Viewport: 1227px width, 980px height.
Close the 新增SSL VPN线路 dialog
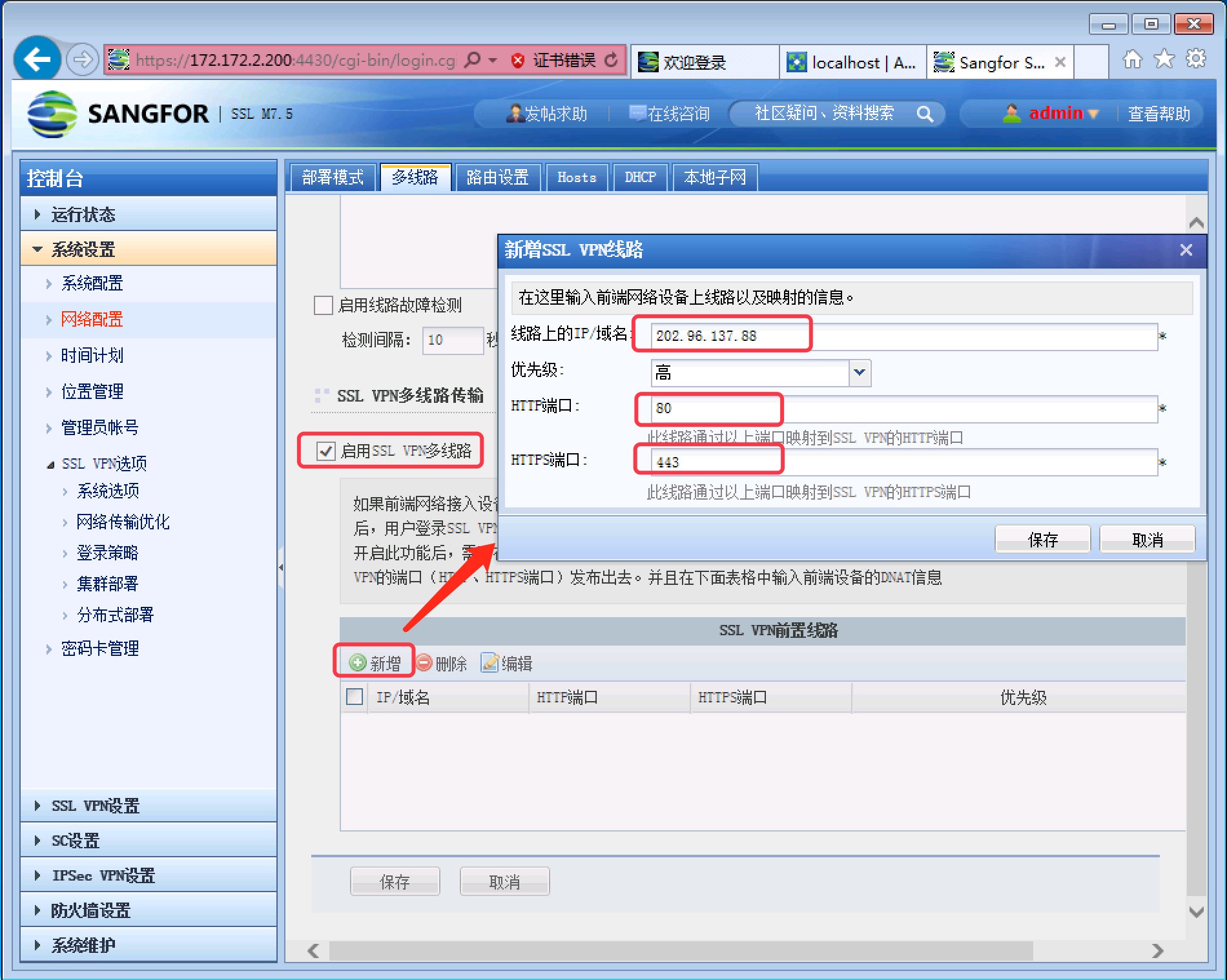(1186, 250)
